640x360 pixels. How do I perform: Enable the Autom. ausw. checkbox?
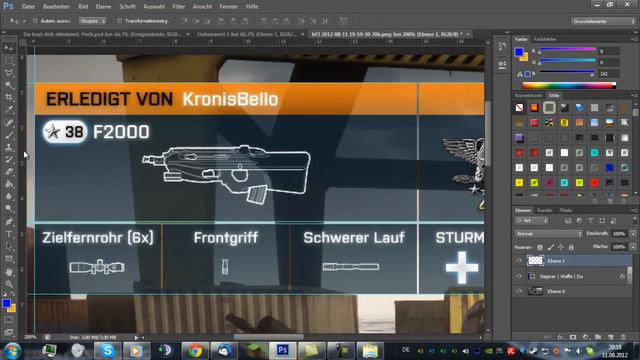click(x=35, y=21)
